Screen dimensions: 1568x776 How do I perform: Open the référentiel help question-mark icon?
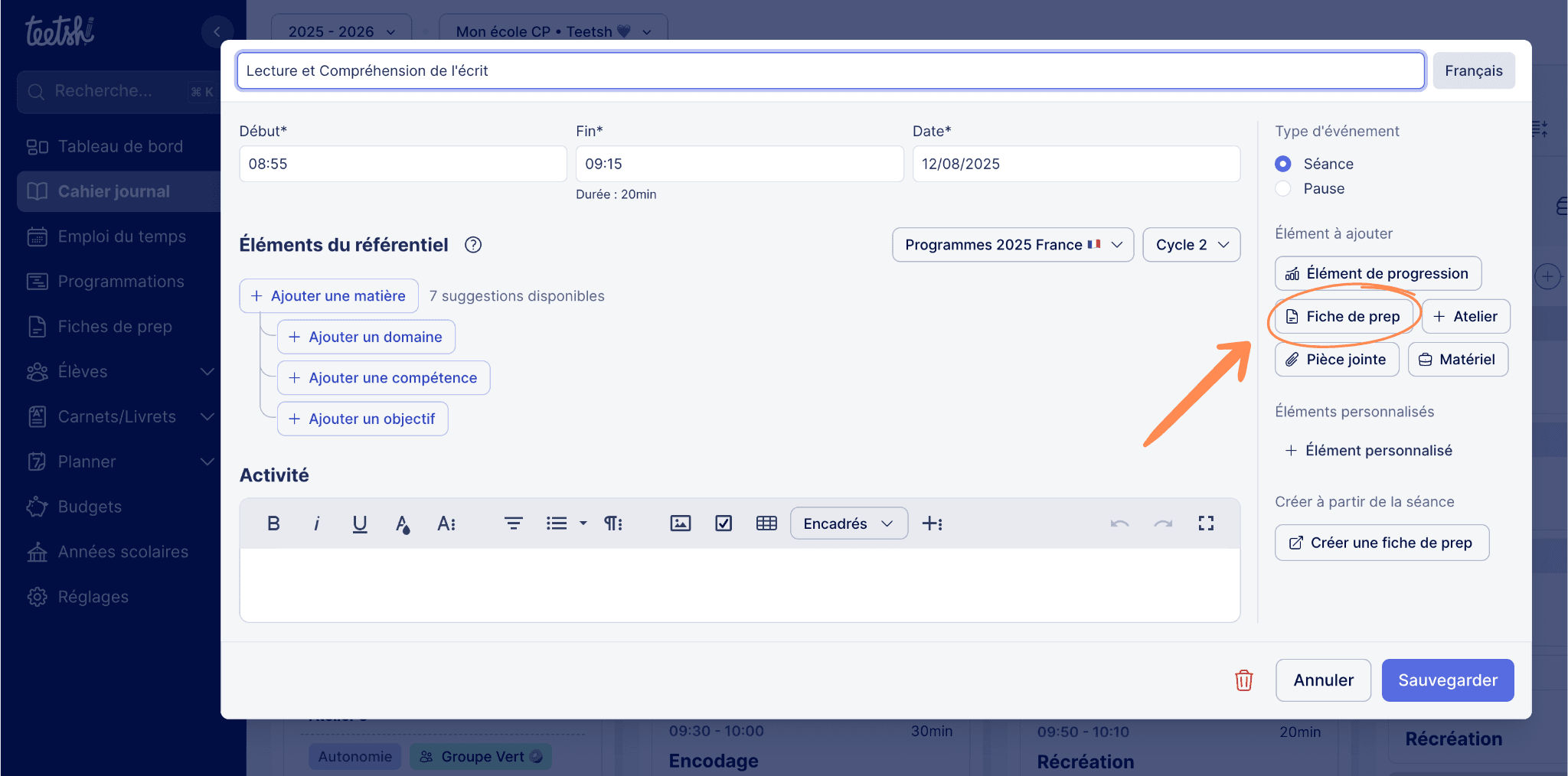(473, 245)
